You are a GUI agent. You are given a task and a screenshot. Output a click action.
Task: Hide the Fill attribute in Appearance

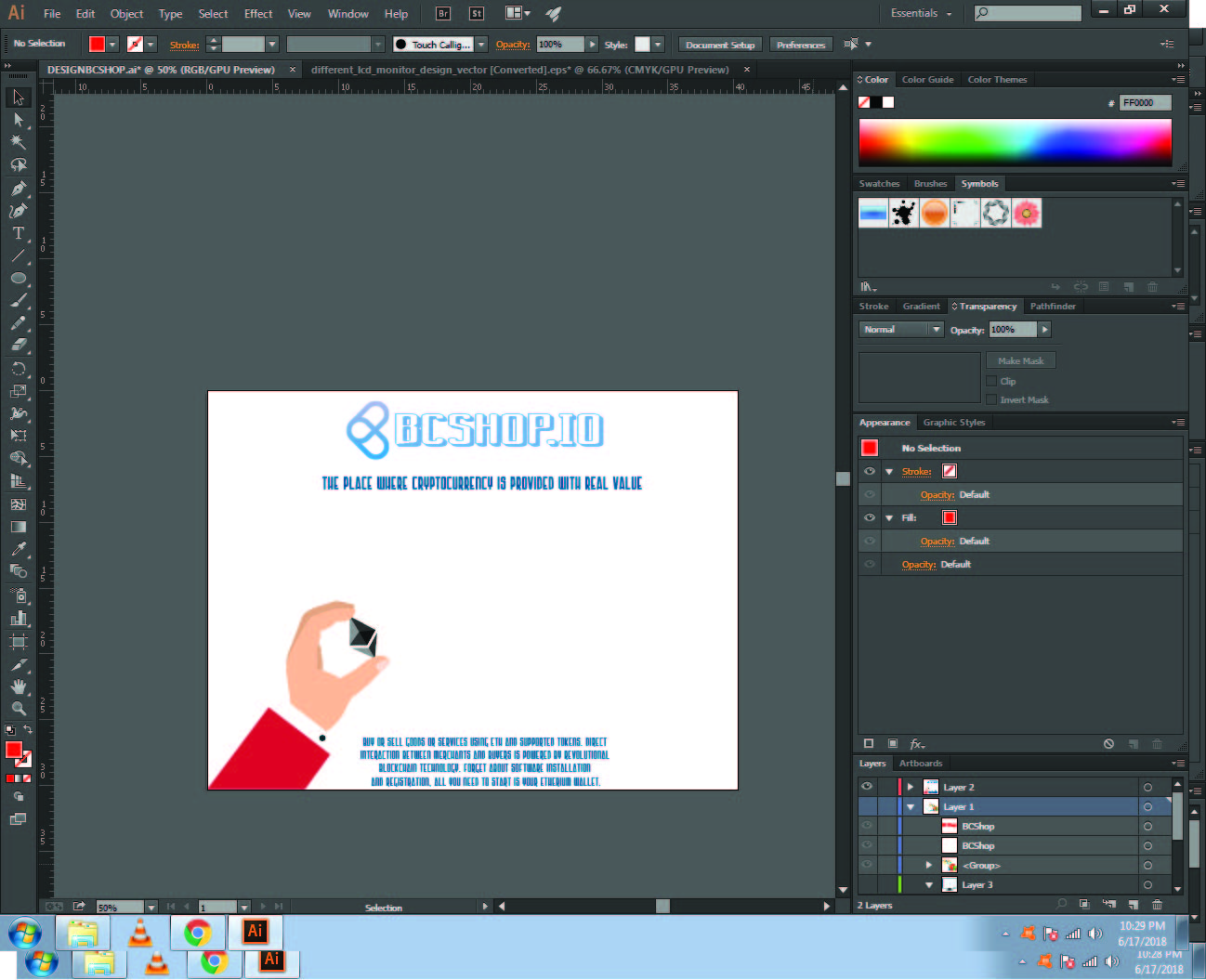pyautogui.click(x=870, y=517)
